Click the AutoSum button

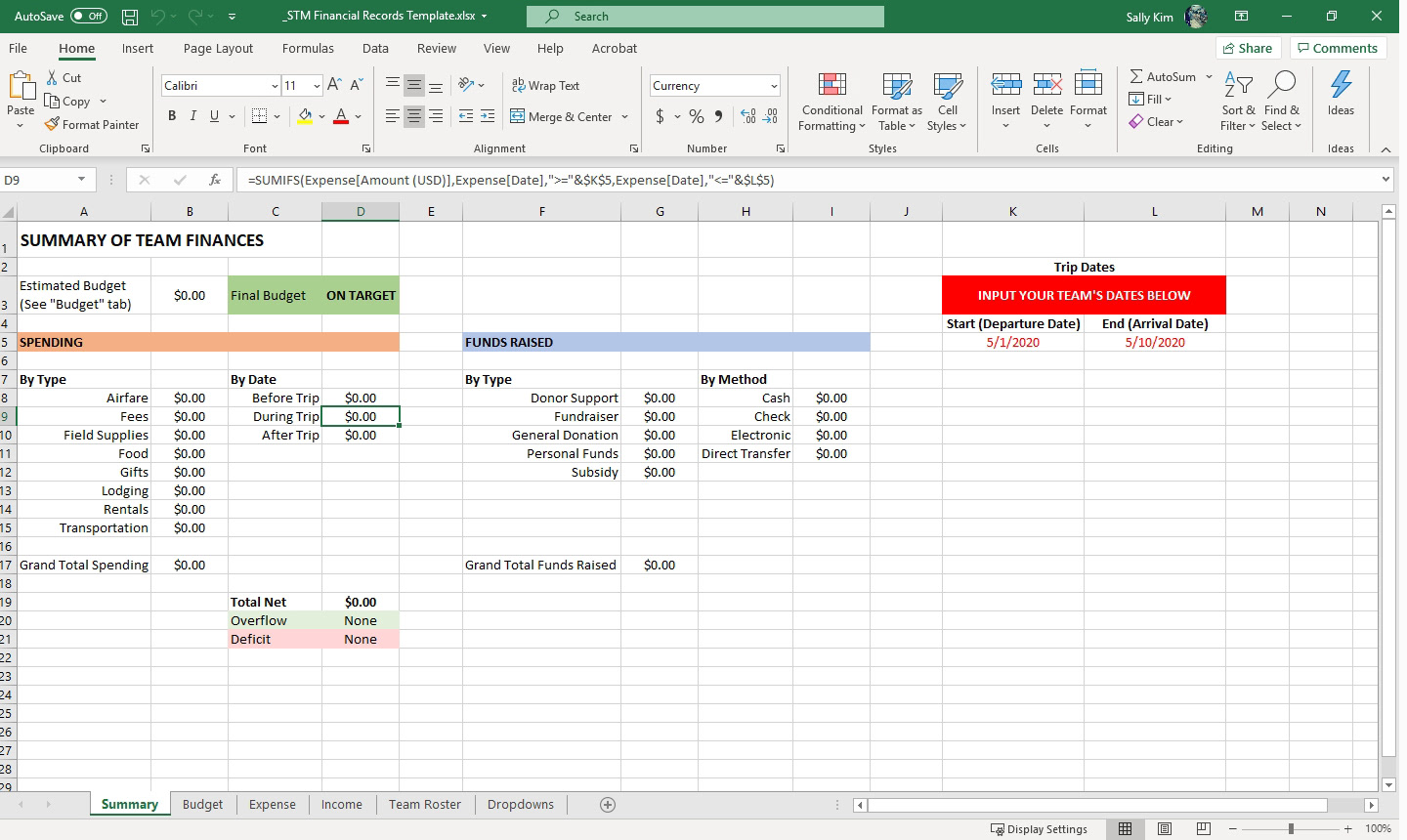coord(1163,76)
